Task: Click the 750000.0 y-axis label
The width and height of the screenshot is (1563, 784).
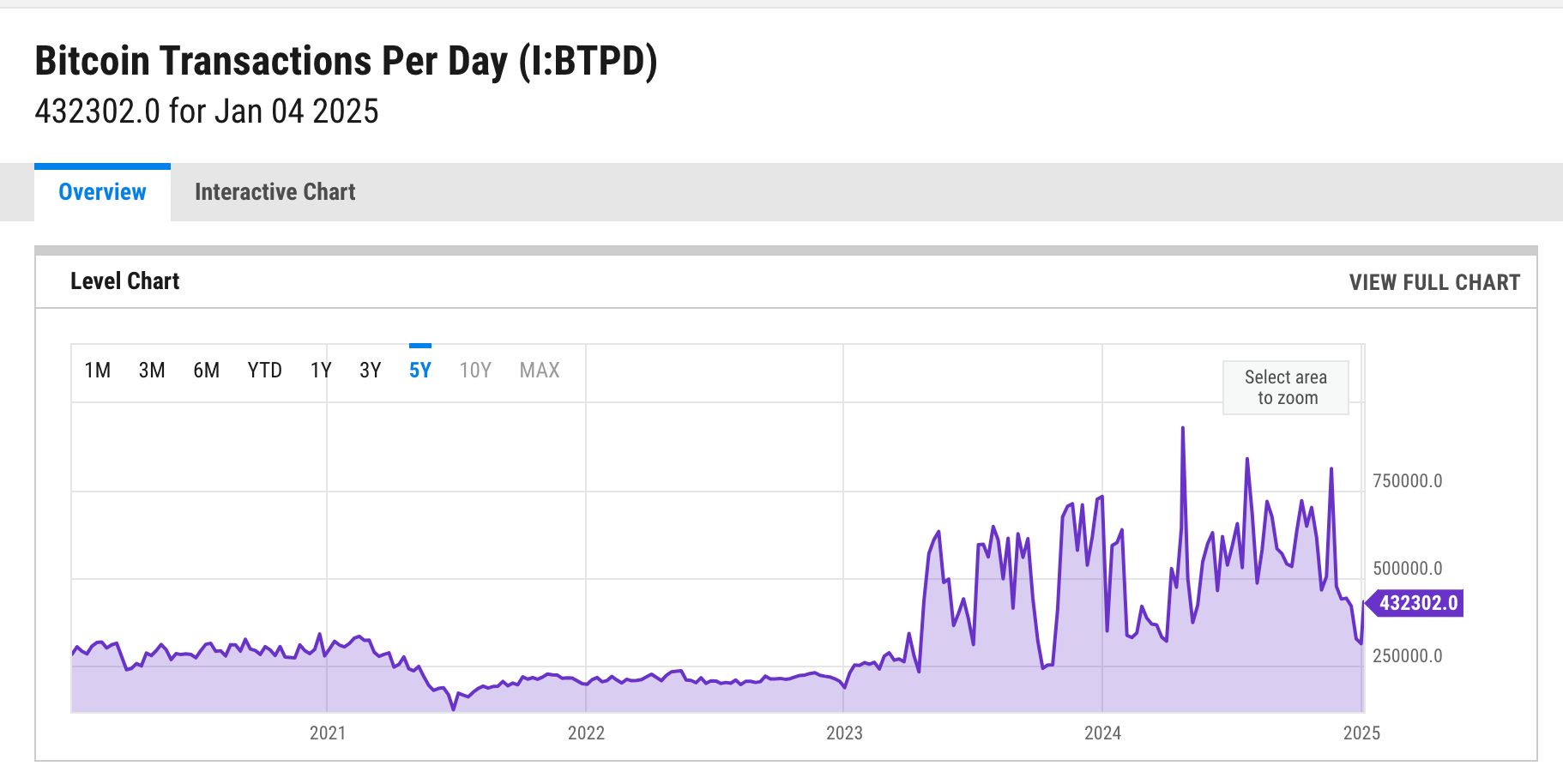Action: click(1407, 481)
